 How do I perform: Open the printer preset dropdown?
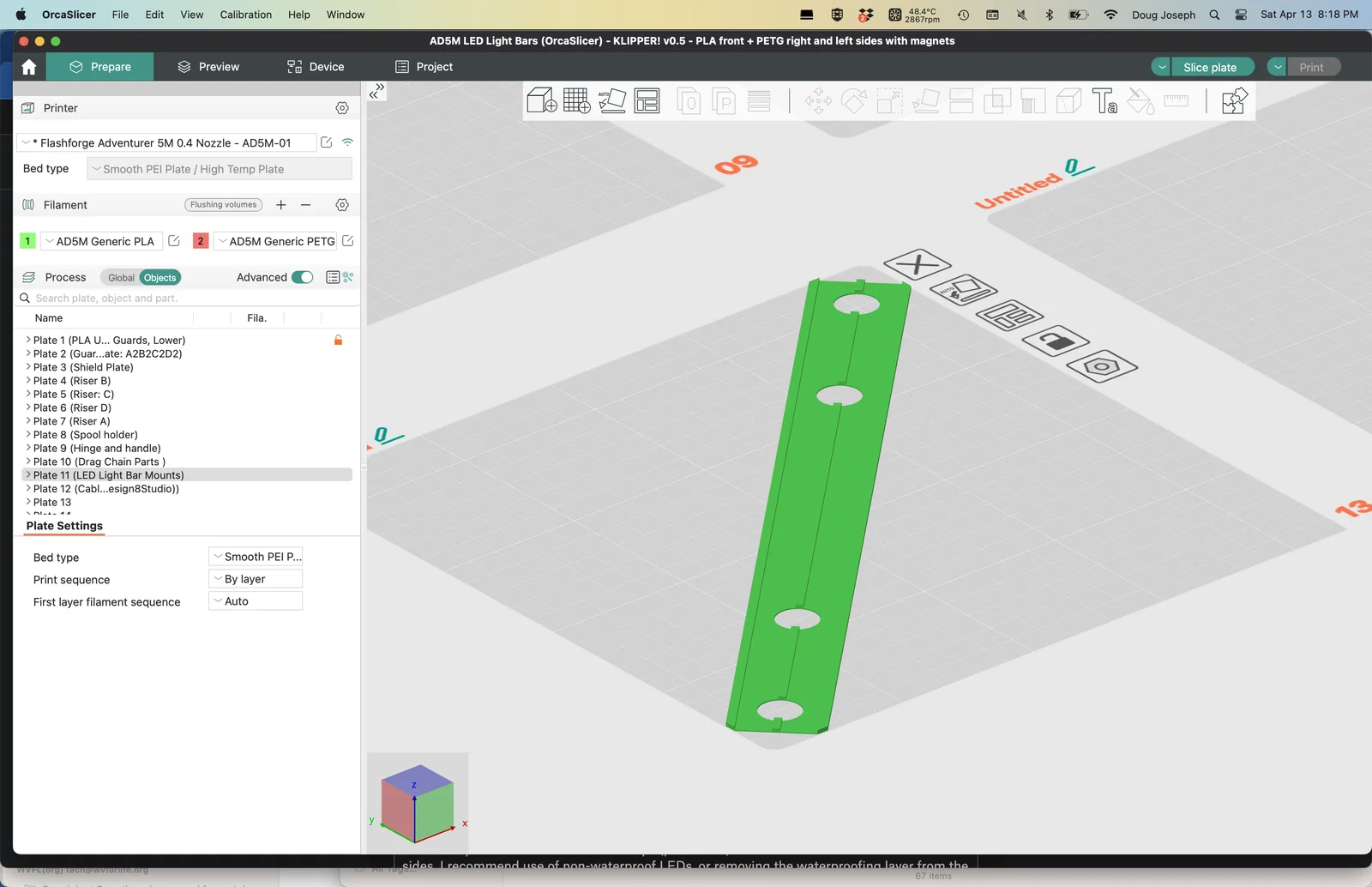click(167, 142)
